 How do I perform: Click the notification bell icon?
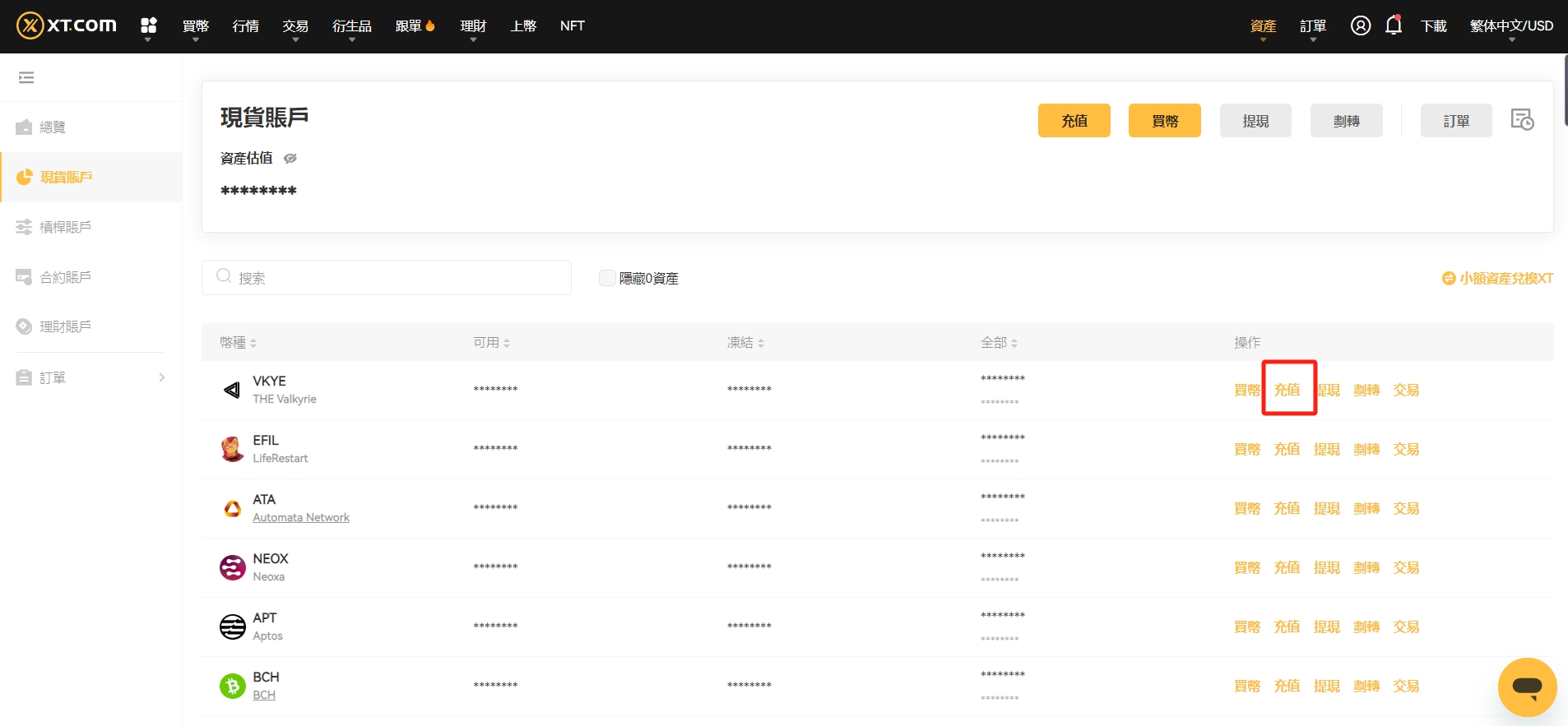point(1393,25)
